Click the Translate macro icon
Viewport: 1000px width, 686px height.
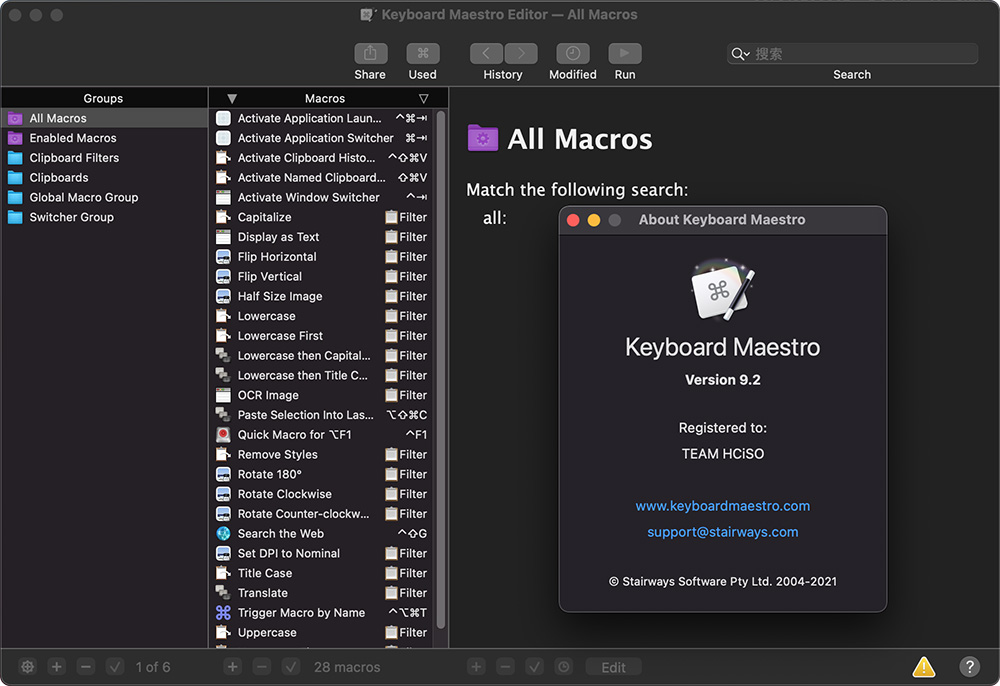[x=223, y=592]
